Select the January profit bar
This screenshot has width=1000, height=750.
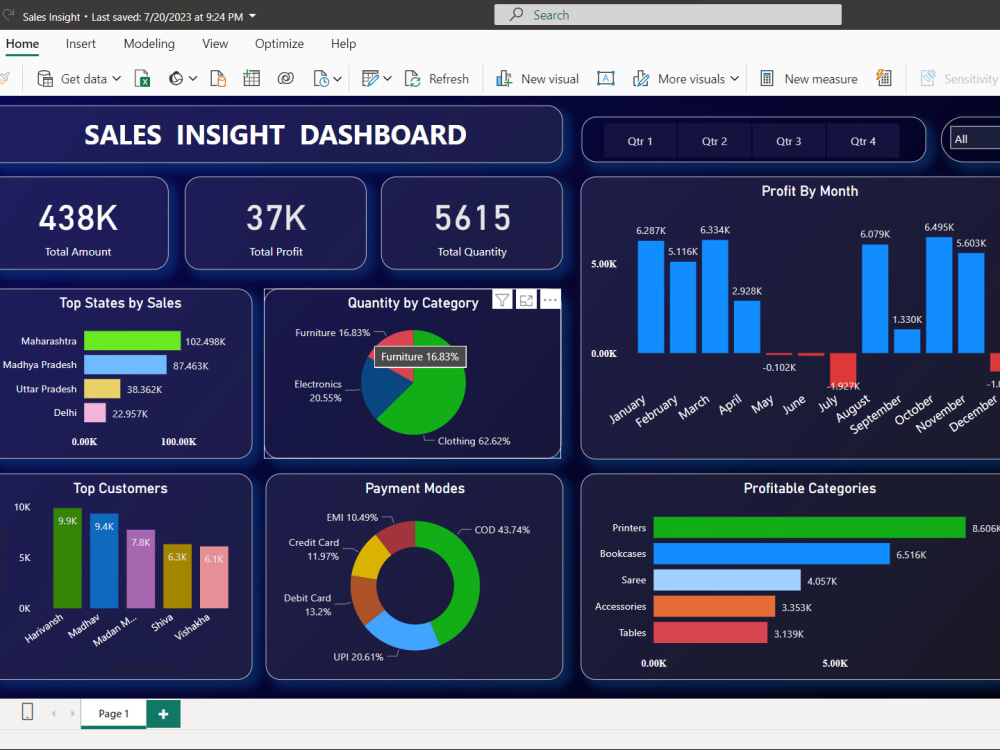(651, 297)
